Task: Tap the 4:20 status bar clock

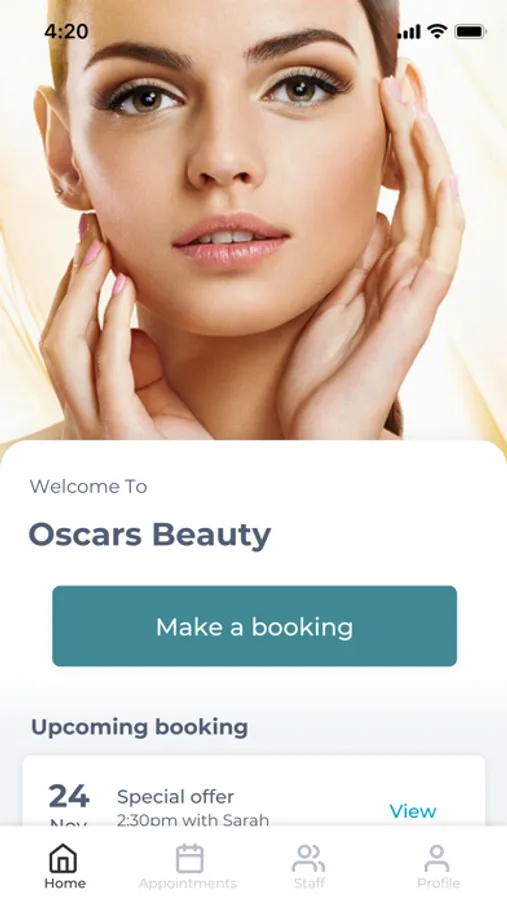Action: (x=67, y=31)
